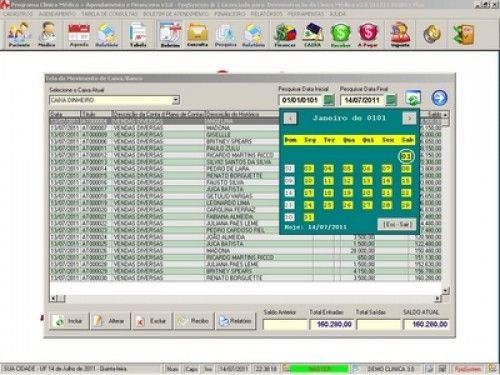Select day 30 in the calendar

click(x=289, y=218)
